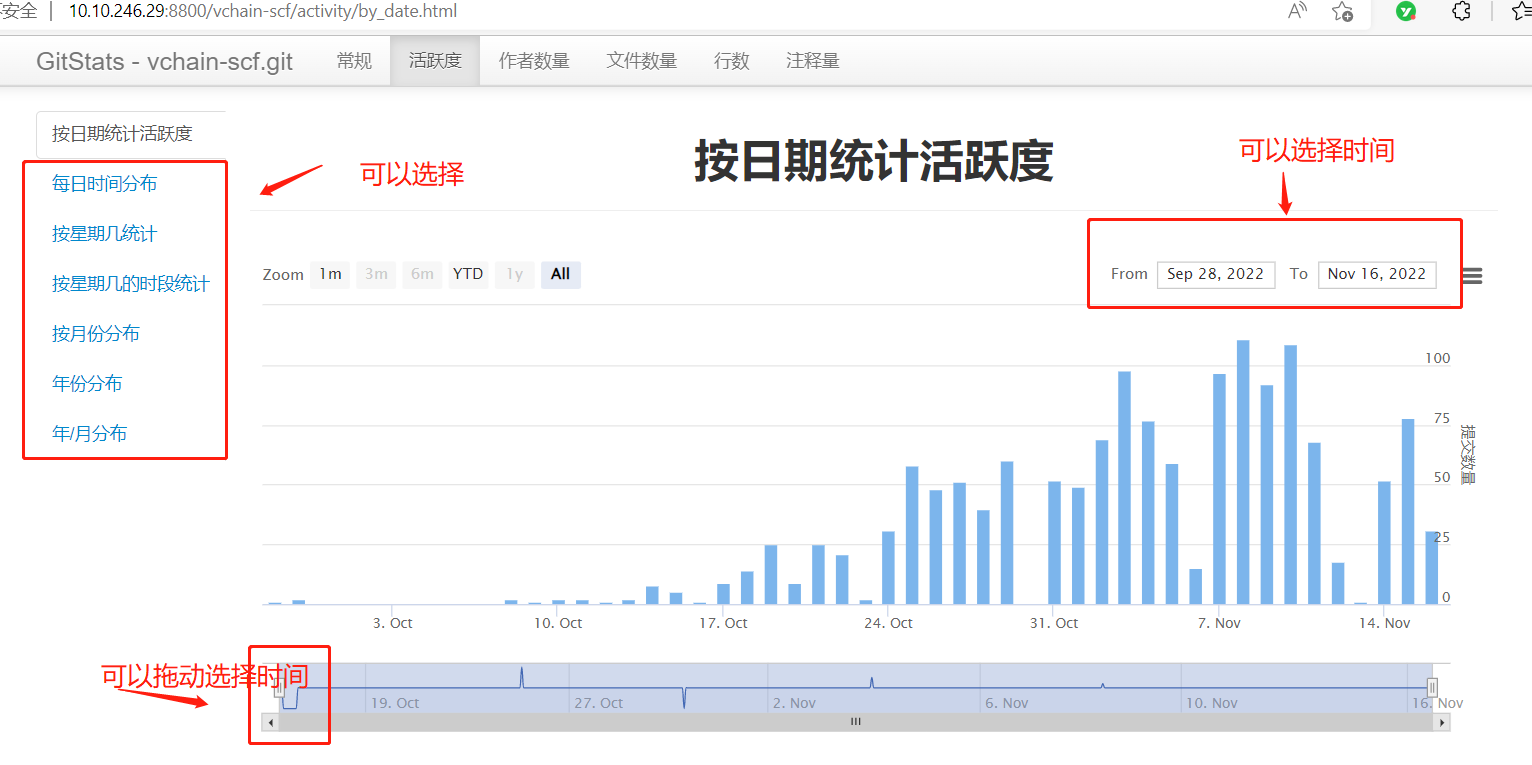Image resolution: width=1532 pixels, height=765 pixels.
Task: Click the left navigator range handle
Action: coord(279,688)
